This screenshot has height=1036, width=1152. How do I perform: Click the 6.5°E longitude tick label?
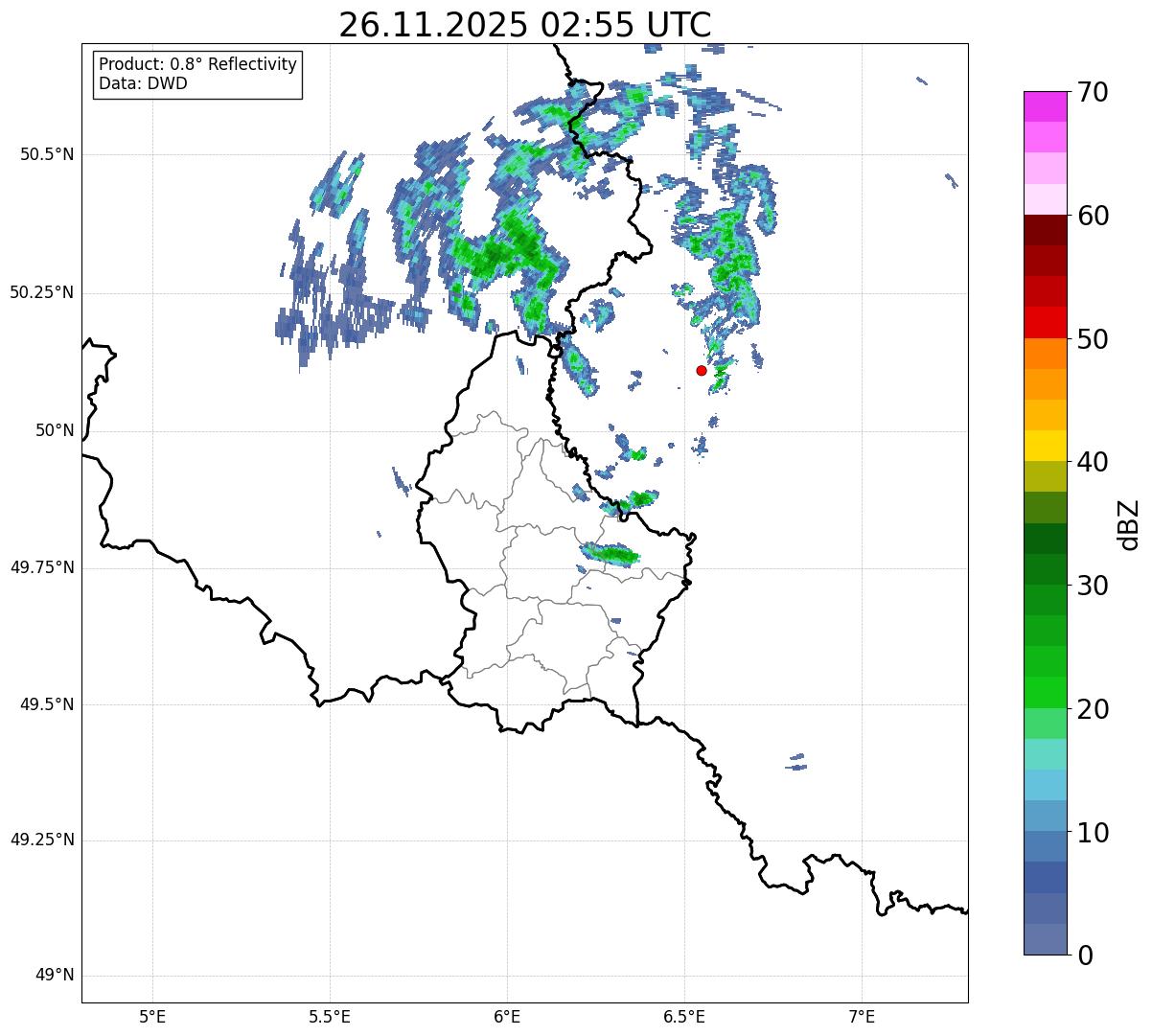(x=684, y=1017)
